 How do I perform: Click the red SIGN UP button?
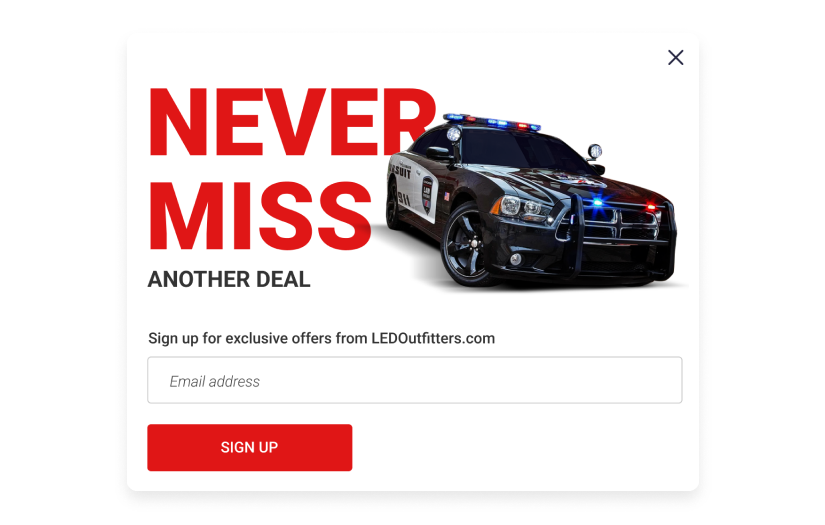coord(249,448)
